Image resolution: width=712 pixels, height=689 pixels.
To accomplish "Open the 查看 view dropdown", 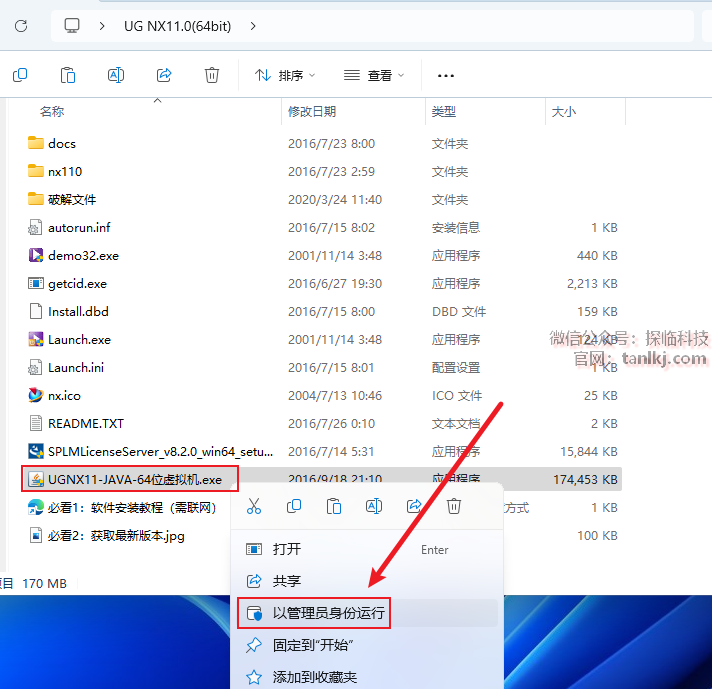I will (374, 75).
